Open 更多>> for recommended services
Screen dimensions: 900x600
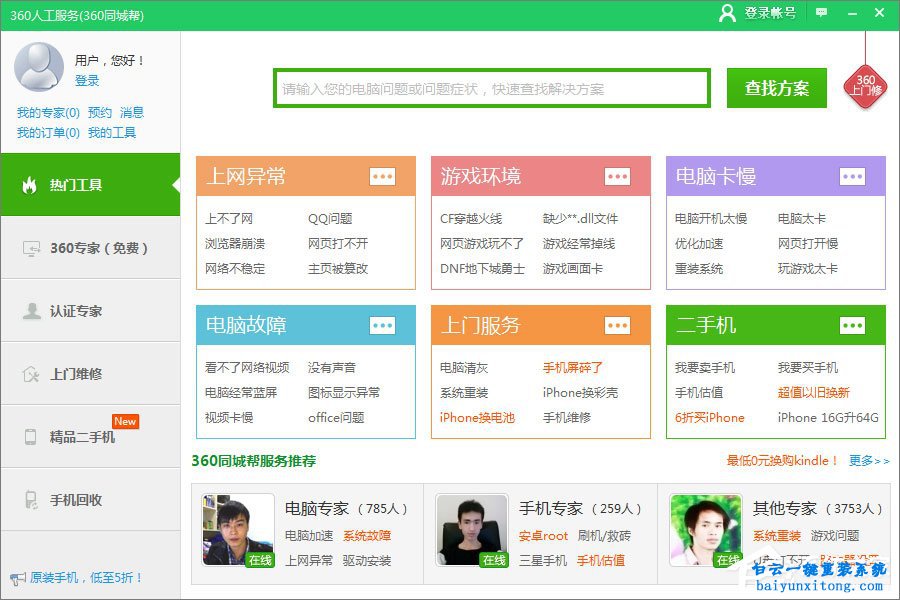coord(868,459)
